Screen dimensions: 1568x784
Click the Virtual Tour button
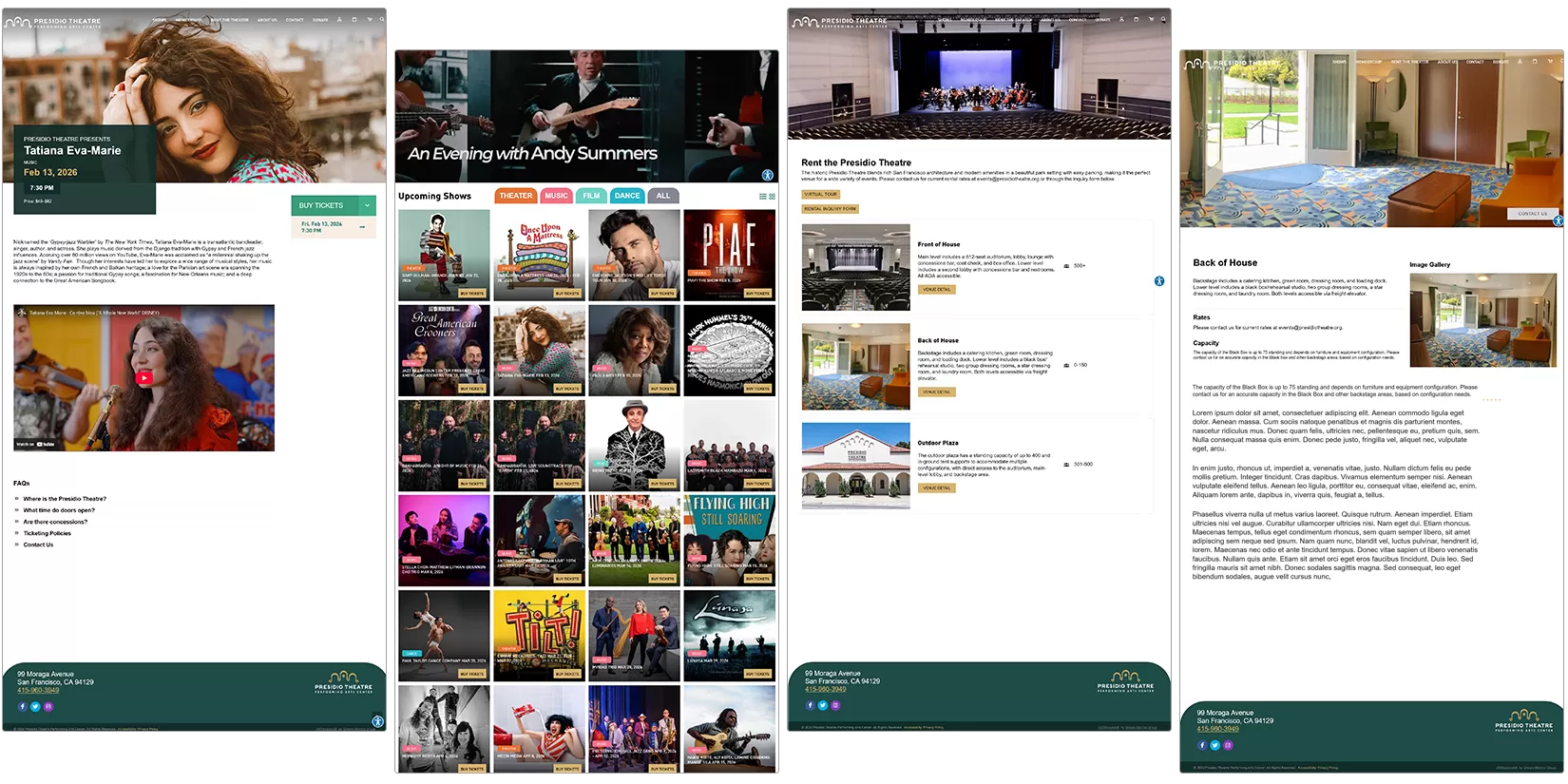pos(820,194)
